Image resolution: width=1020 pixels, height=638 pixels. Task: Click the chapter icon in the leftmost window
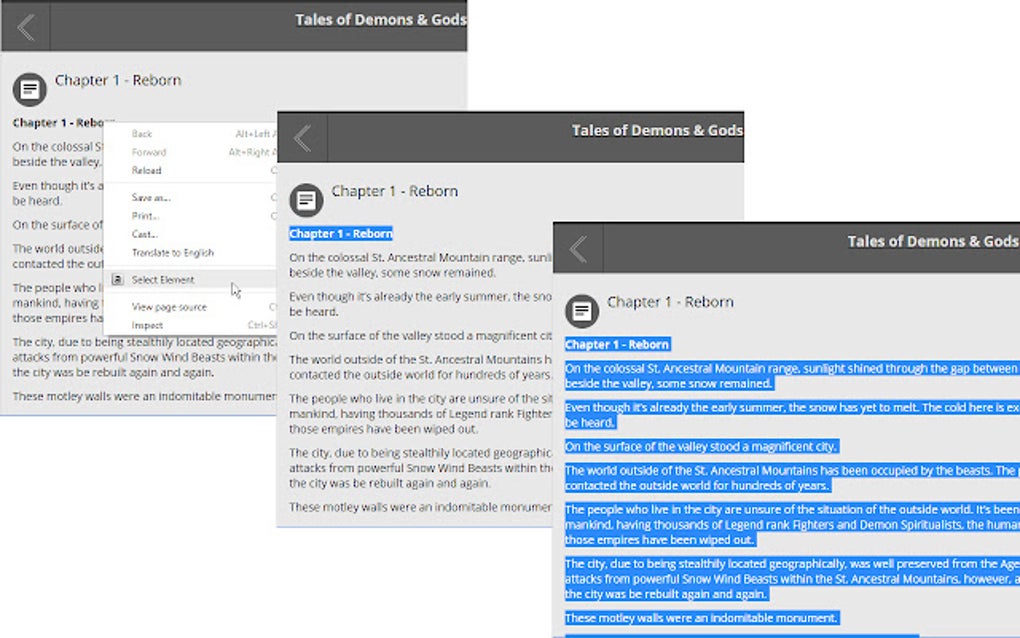point(28,89)
